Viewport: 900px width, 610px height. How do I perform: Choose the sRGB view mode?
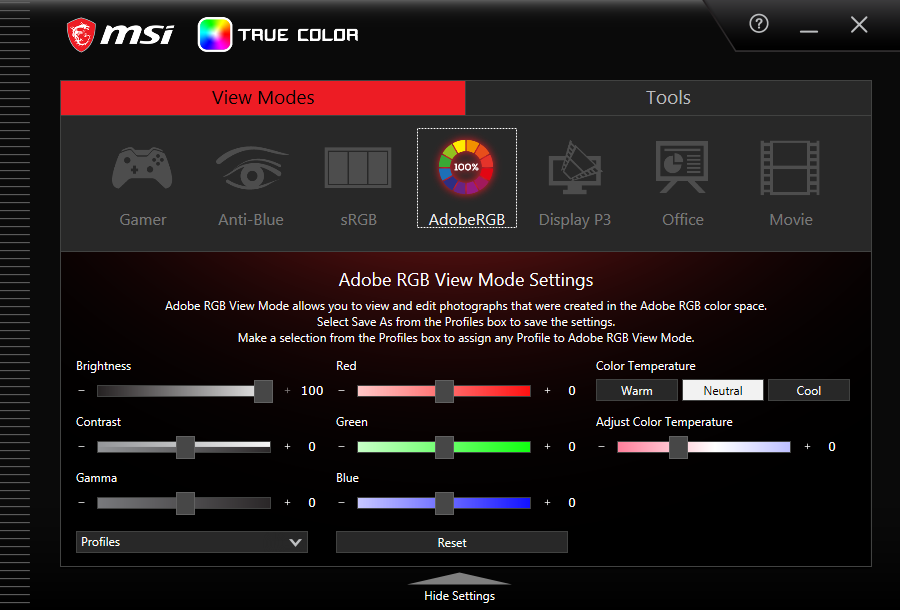pyautogui.click(x=358, y=168)
